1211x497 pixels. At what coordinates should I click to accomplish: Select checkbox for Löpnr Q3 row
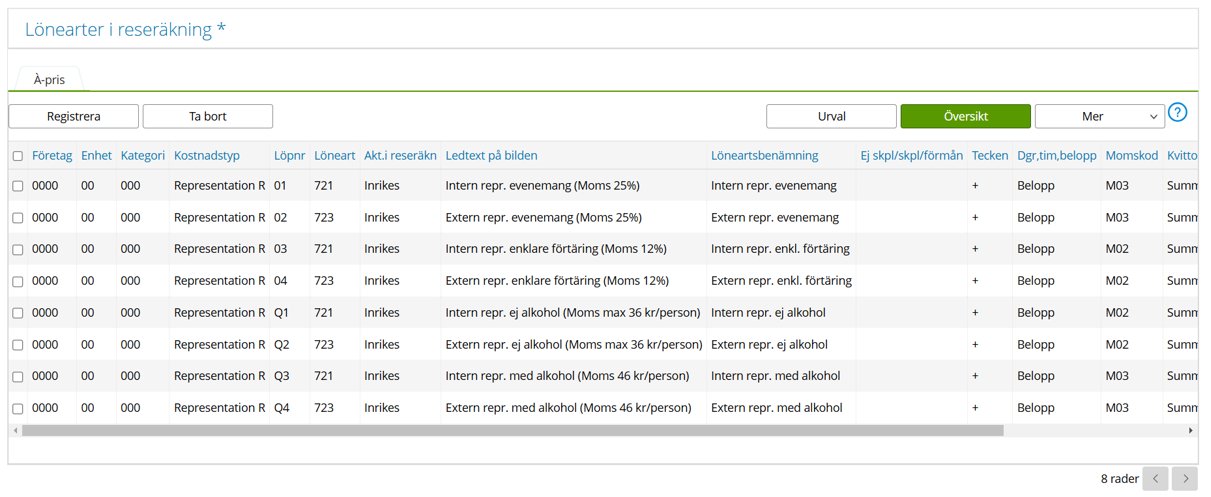tap(18, 376)
